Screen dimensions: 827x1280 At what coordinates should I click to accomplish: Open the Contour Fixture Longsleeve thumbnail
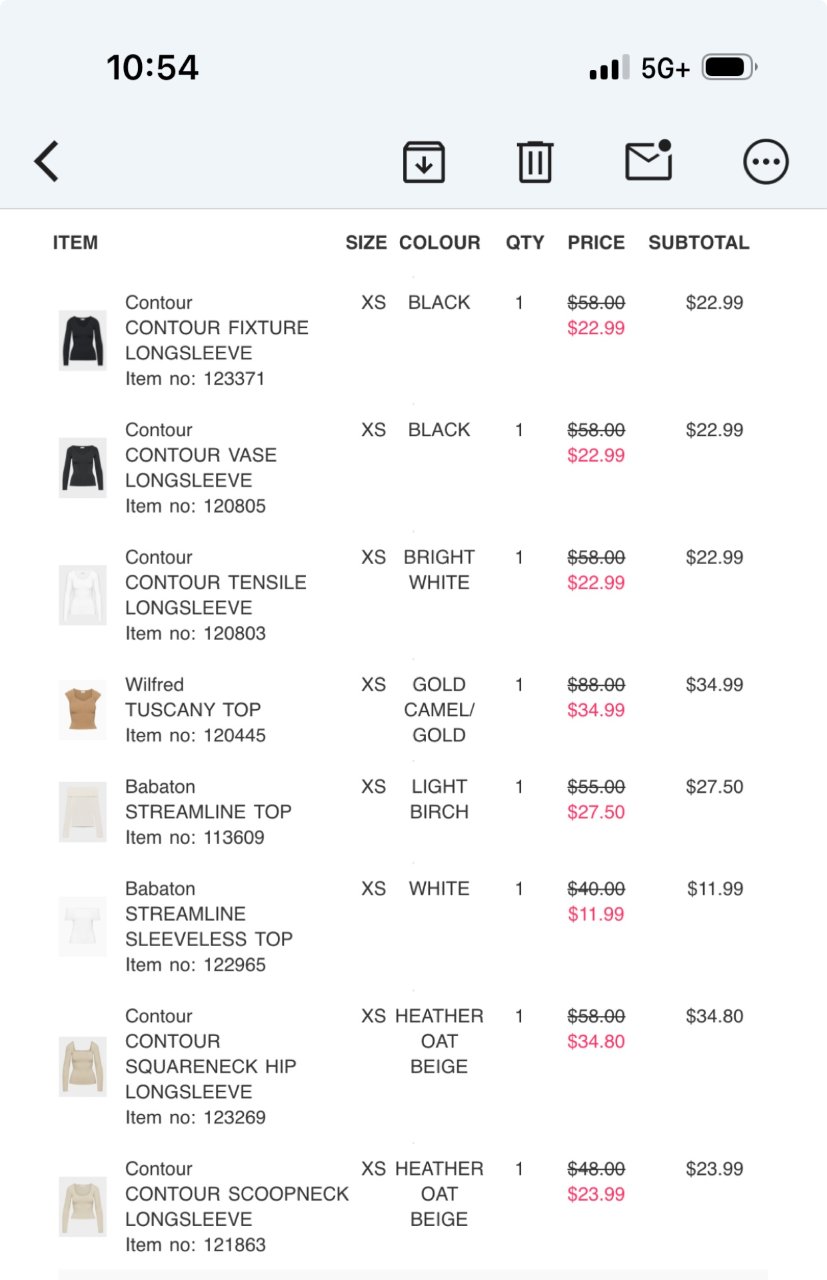pyautogui.click(x=82, y=340)
